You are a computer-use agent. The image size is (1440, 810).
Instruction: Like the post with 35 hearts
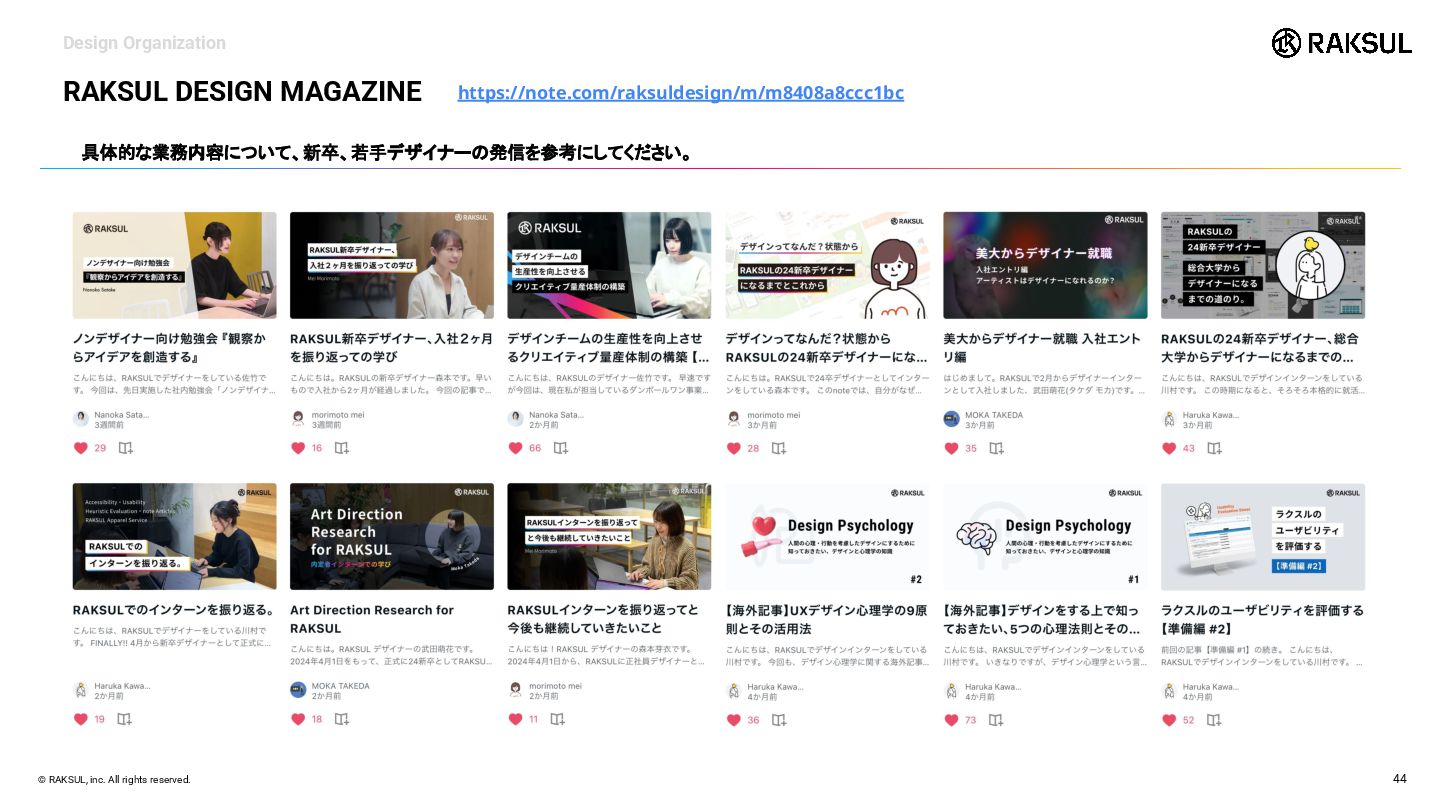click(x=952, y=448)
